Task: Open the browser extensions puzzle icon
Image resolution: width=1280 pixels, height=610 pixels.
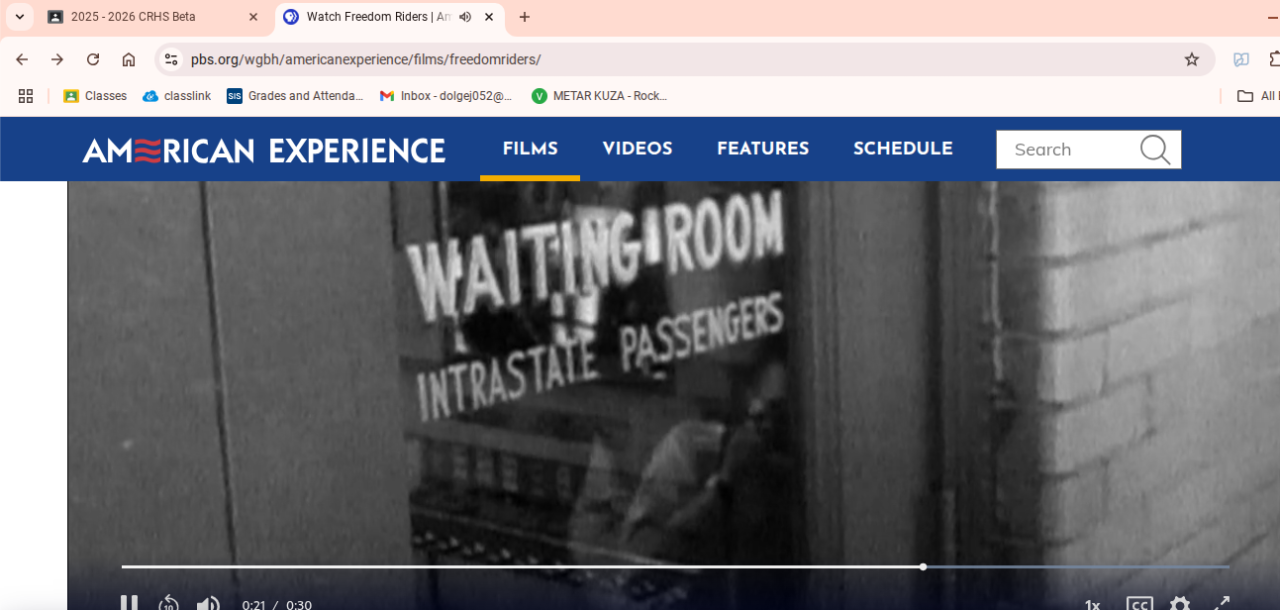Action: coord(1273,59)
